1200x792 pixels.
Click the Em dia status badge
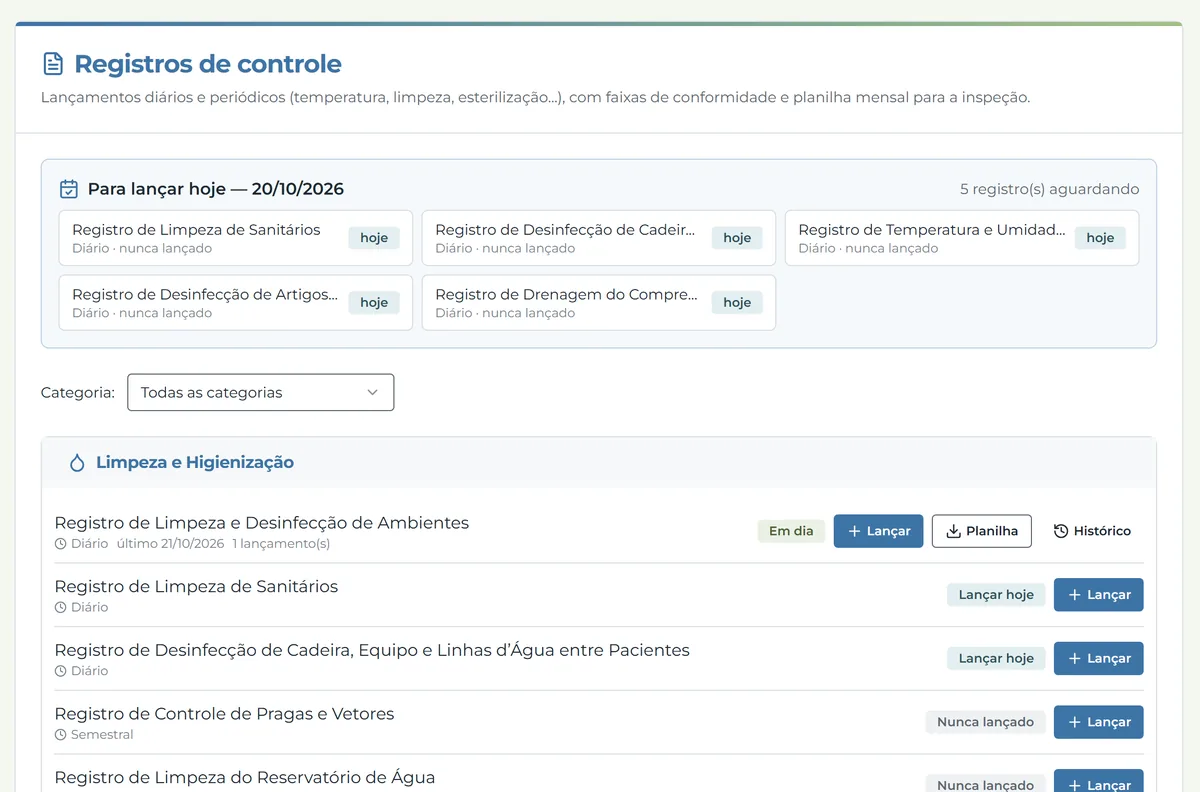coord(791,531)
